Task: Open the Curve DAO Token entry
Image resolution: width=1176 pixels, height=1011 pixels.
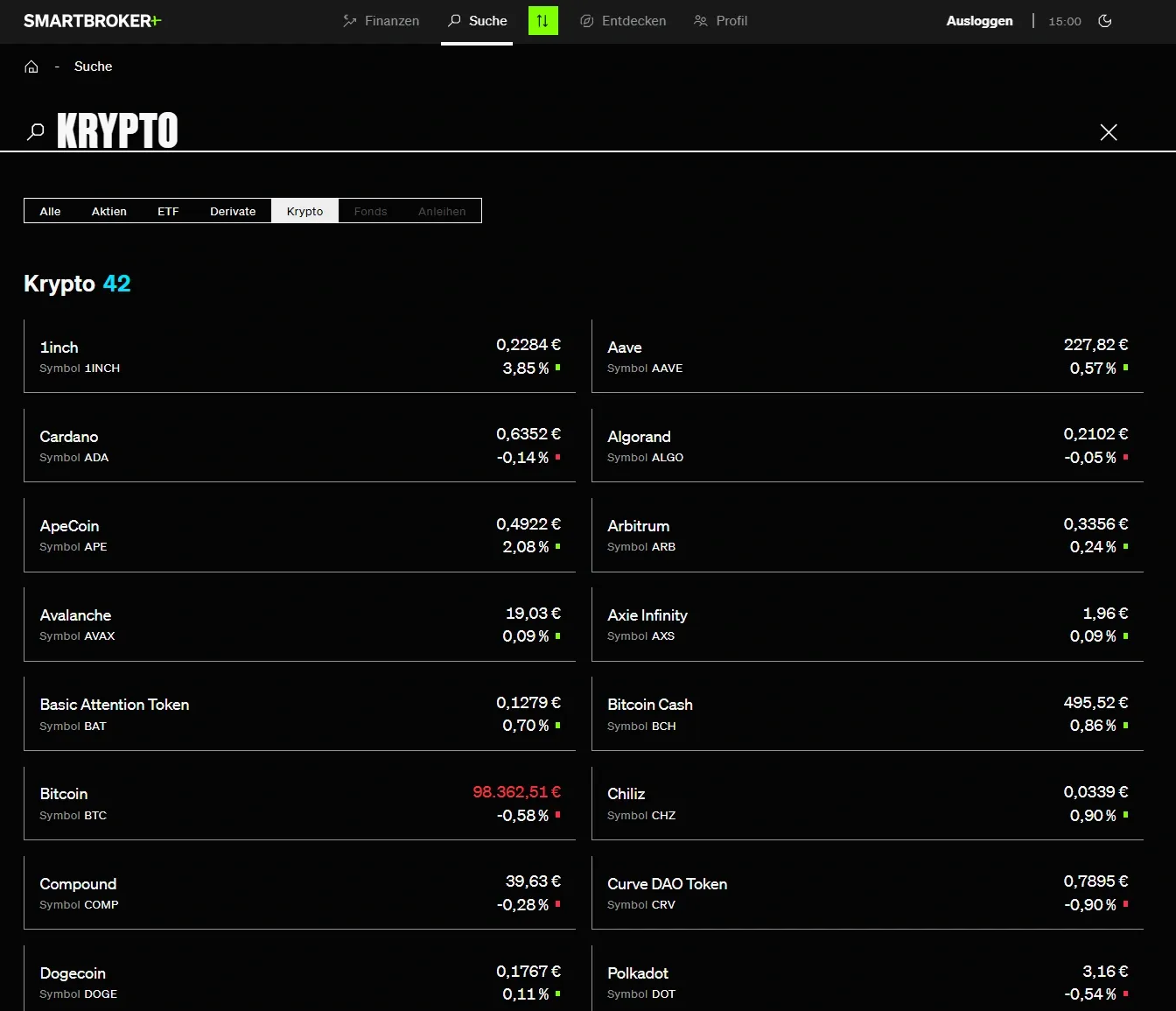Action: pyautogui.click(x=867, y=893)
